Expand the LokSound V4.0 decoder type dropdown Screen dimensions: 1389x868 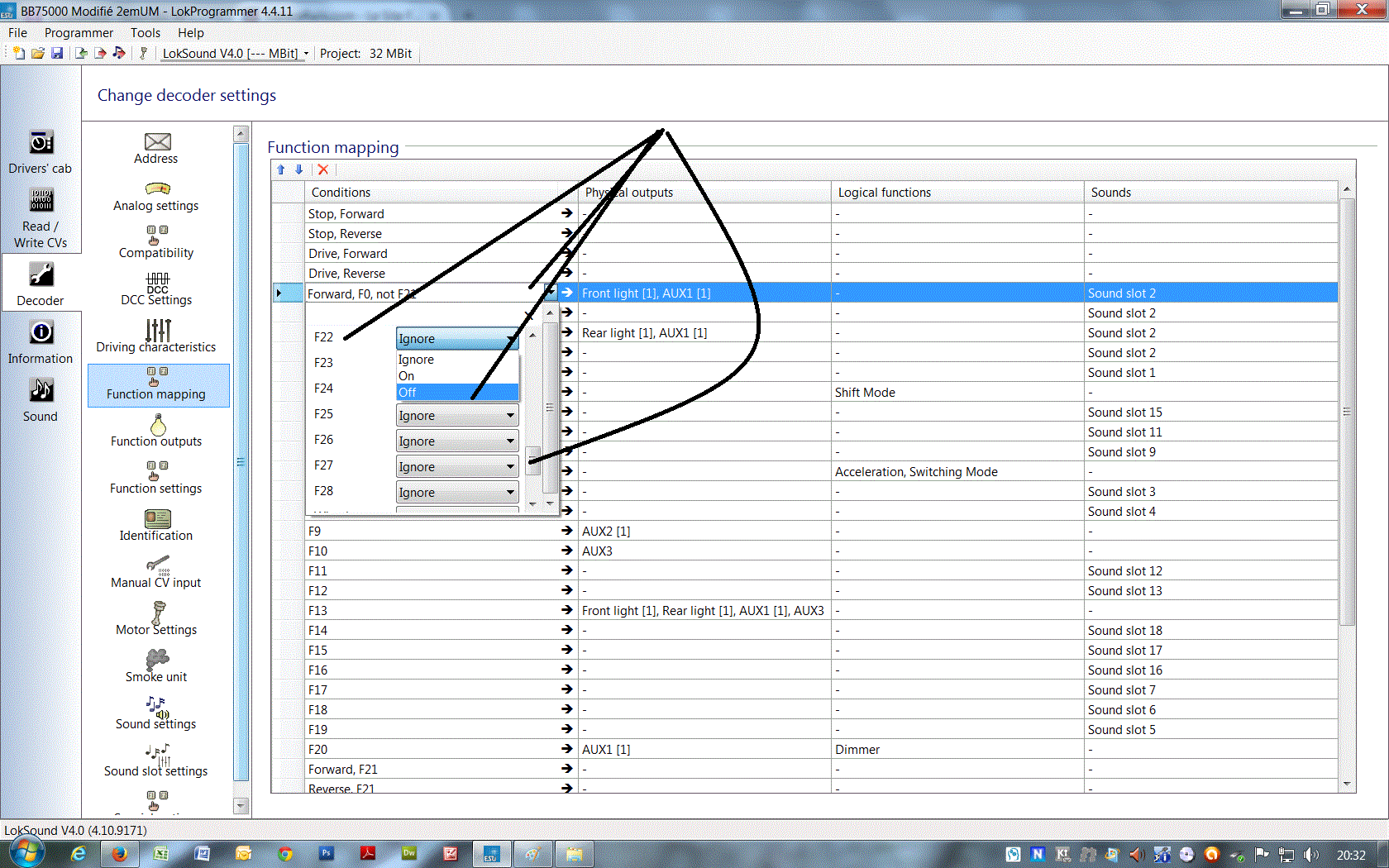point(306,54)
